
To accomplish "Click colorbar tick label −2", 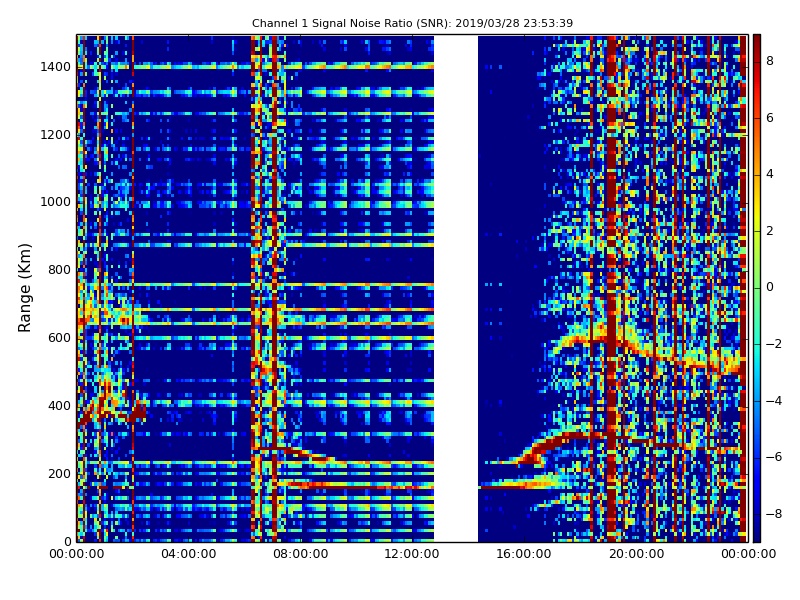I will pyautogui.click(x=774, y=344).
